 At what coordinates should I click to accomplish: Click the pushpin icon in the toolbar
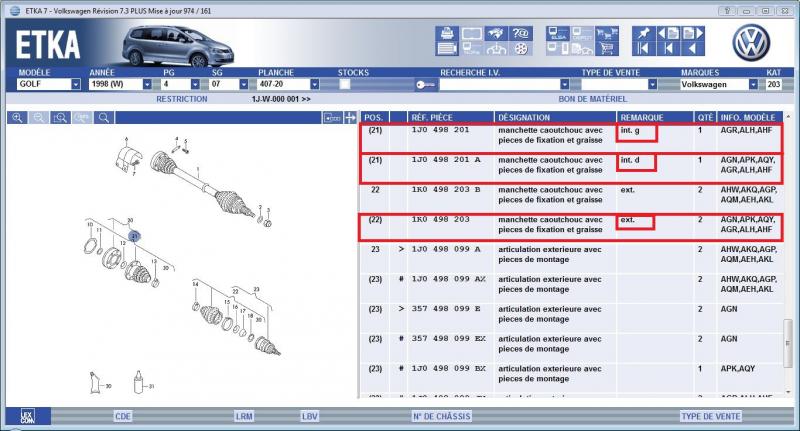(643, 34)
